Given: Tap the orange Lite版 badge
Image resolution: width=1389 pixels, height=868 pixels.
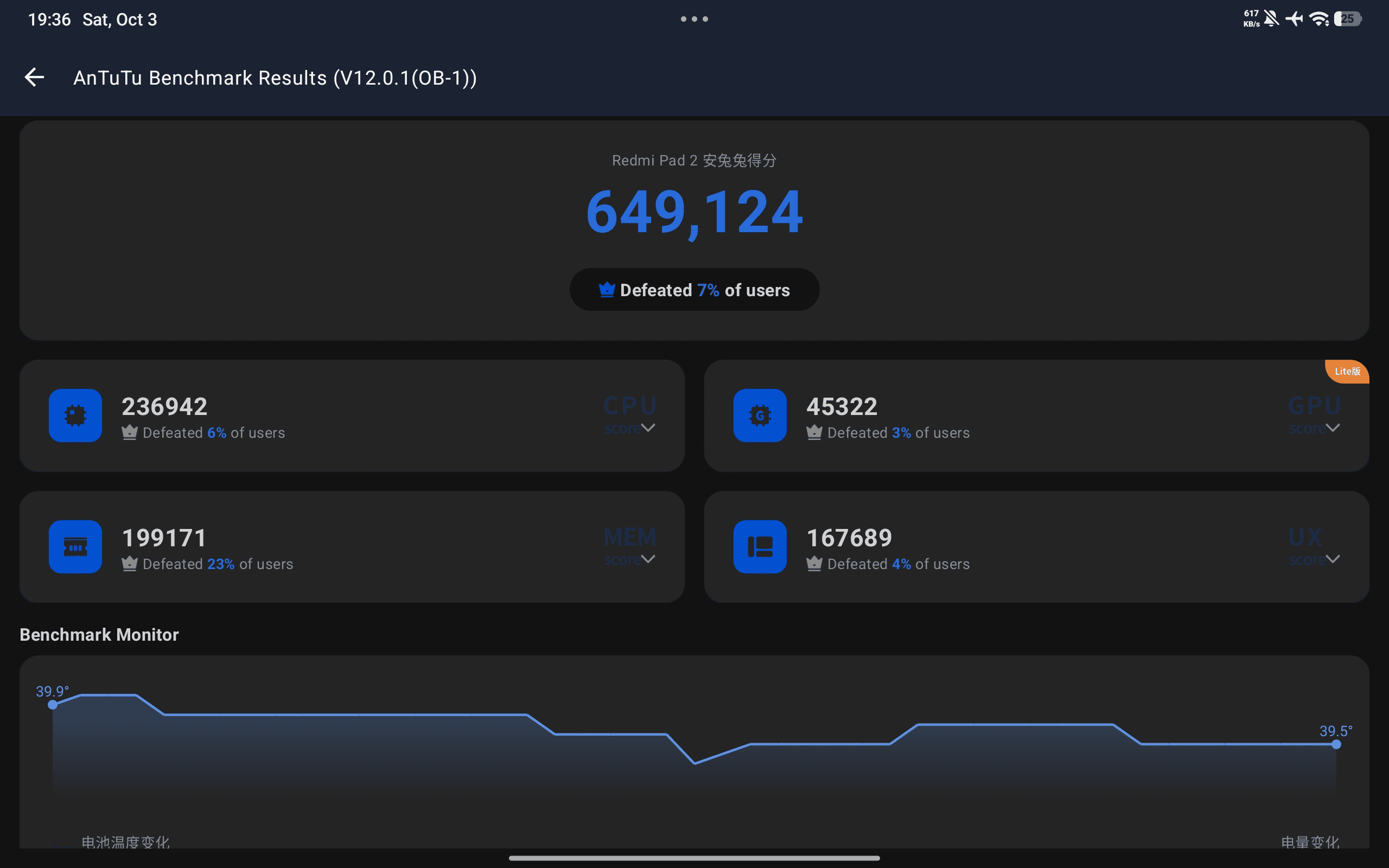Looking at the screenshot, I should (x=1347, y=372).
